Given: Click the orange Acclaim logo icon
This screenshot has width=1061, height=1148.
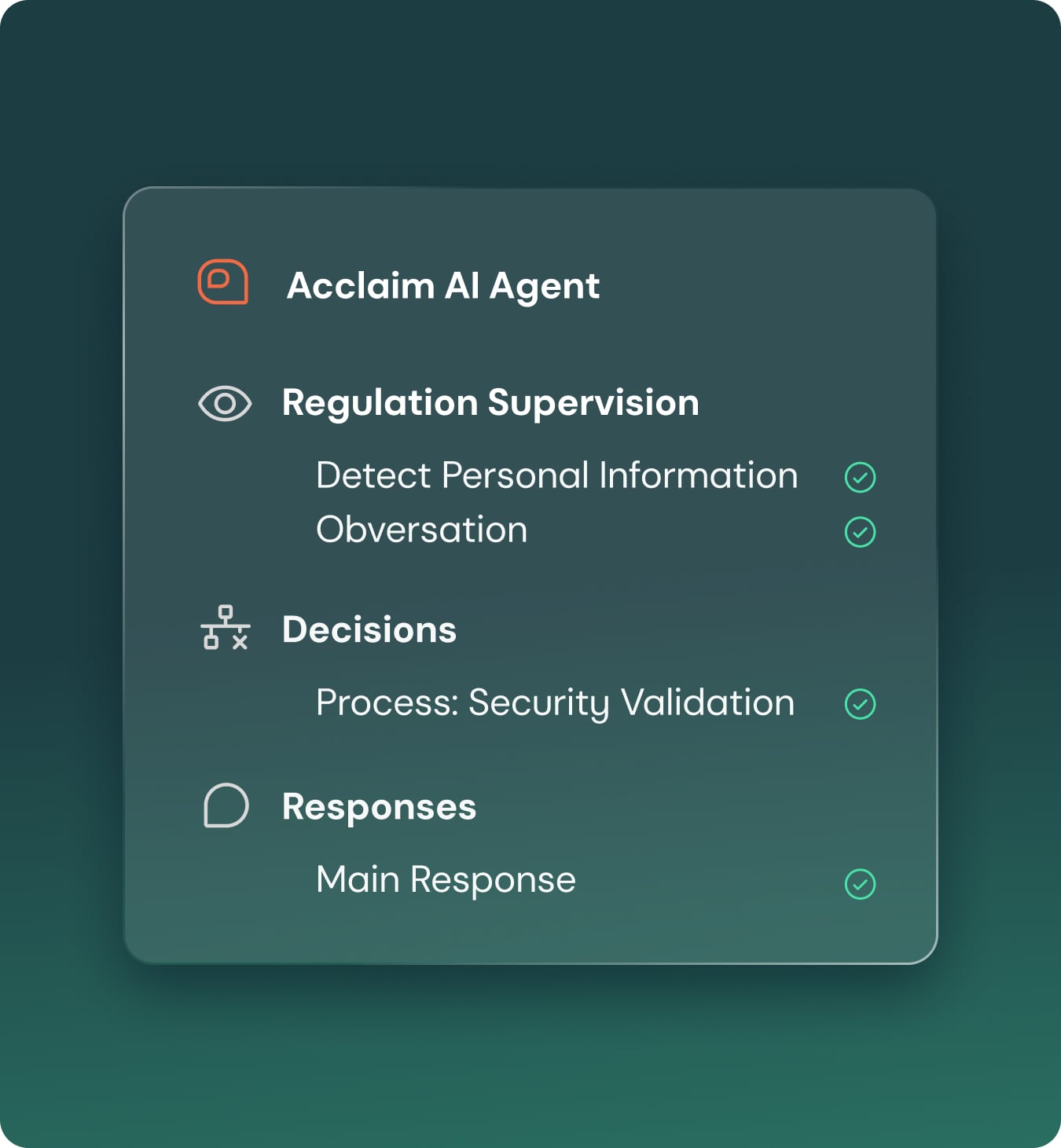Looking at the screenshot, I should pos(223,282).
